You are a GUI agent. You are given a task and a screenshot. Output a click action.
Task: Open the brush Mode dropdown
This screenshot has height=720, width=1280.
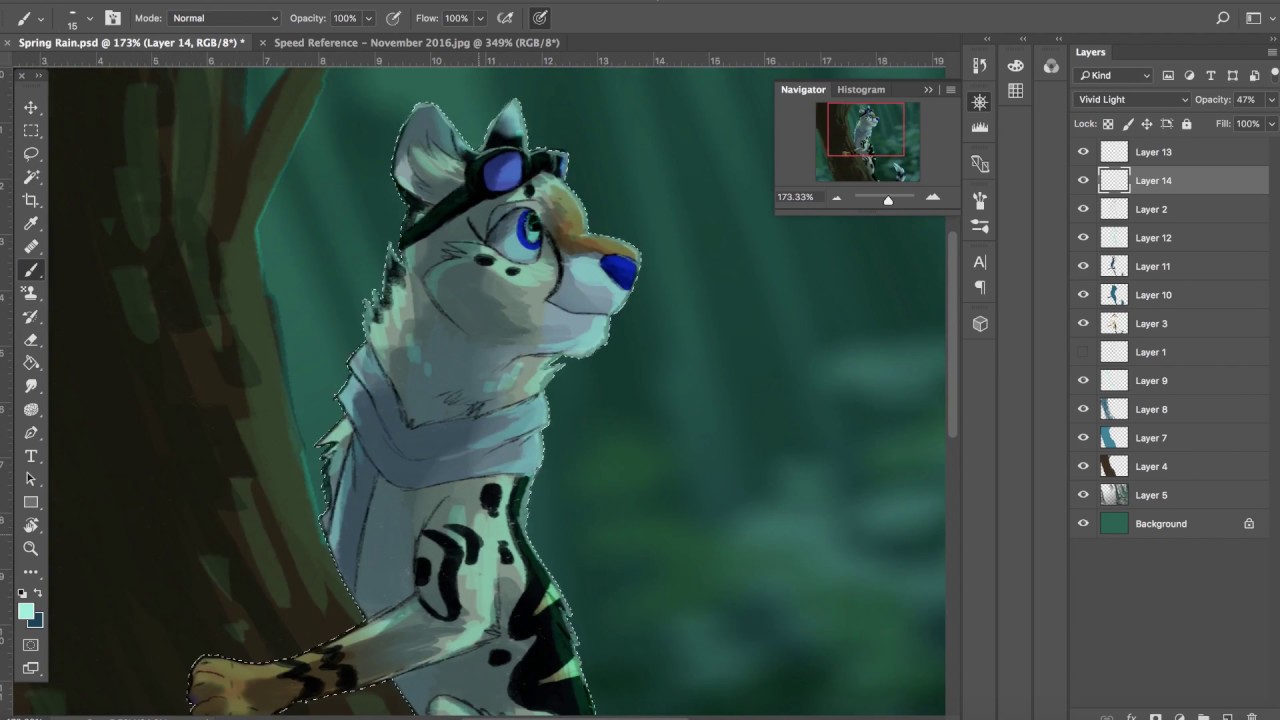pyautogui.click(x=225, y=18)
